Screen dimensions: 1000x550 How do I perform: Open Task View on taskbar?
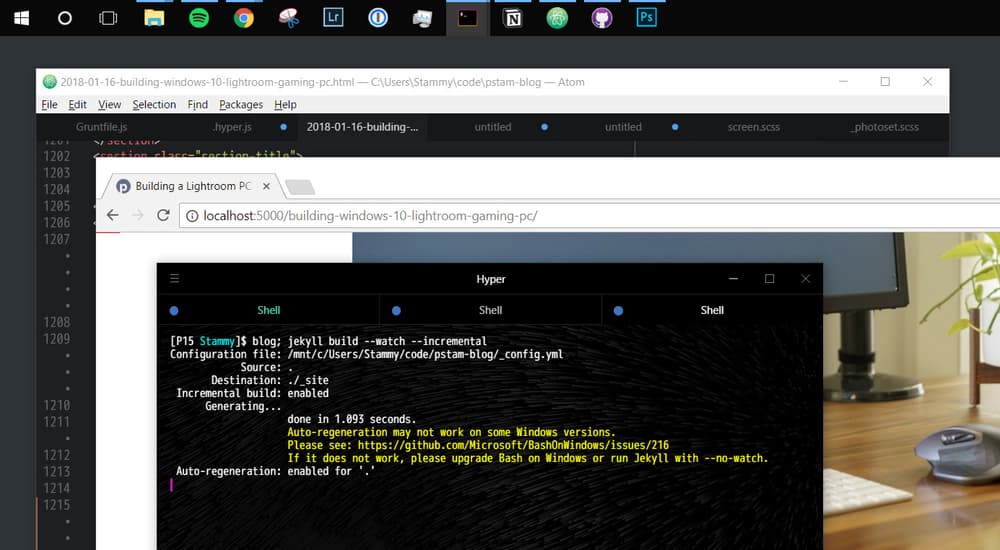pyautogui.click(x=108, y=18)
